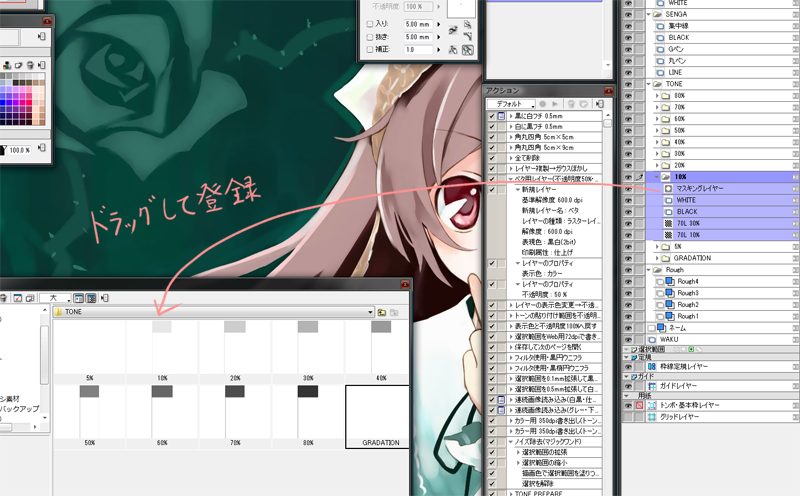Toggle the tree view button in materials toolbar
This screenshot has width=800, height=496.
pos(79,298)
